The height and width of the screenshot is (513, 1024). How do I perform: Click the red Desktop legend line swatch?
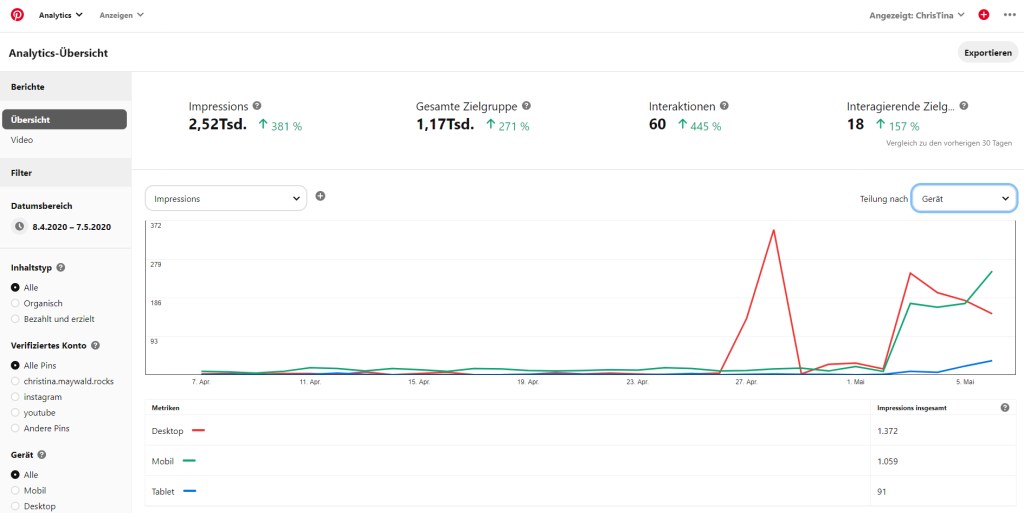198,430
